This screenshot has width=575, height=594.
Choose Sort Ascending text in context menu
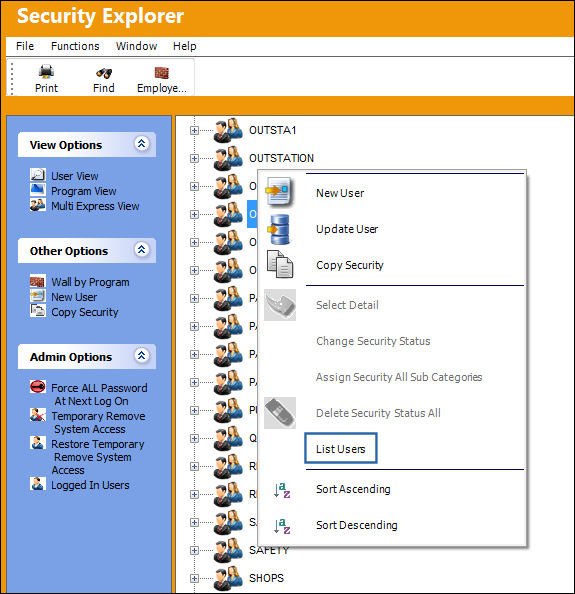tap(353, 489)
